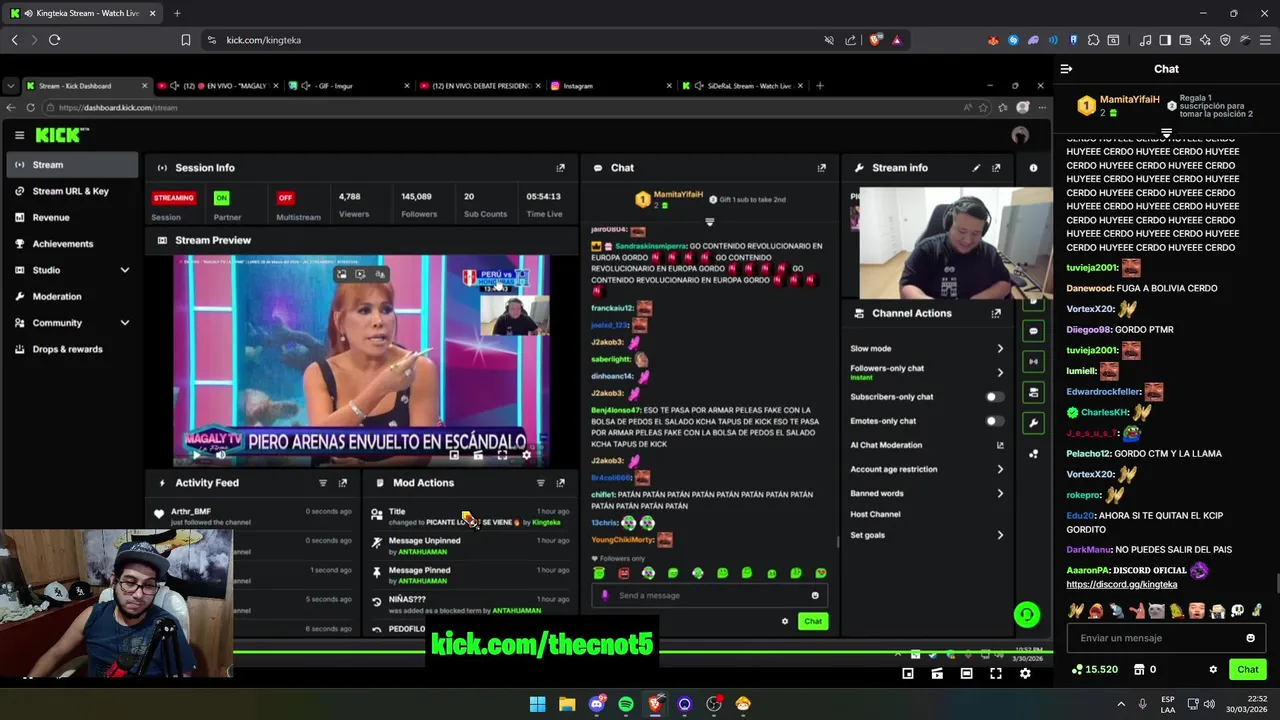This screenshot has width=1280, height=720.
Task: Open the discord.gg/kingteka link
Action: (x=1121, y=585)
